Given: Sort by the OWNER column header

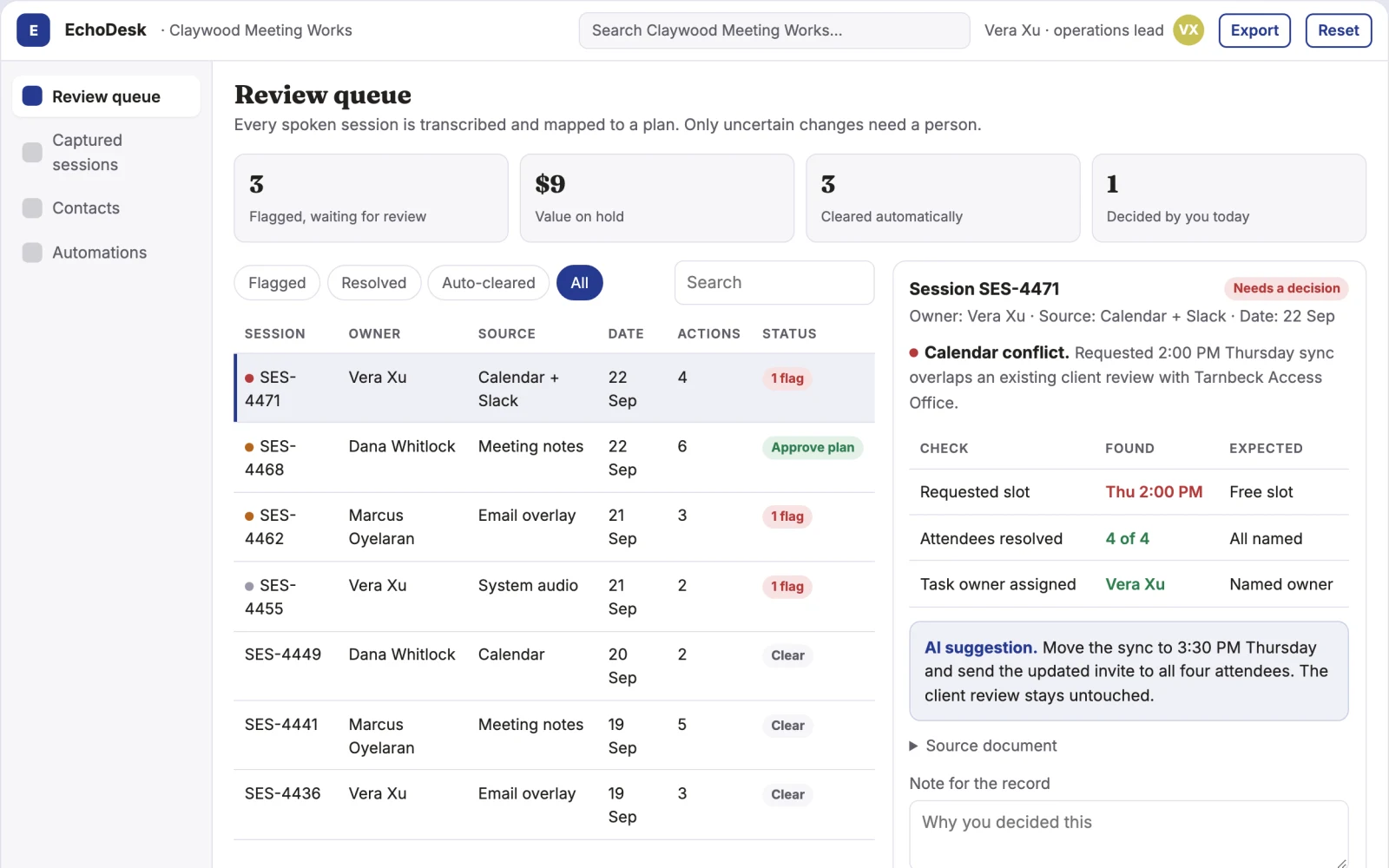Looking at the screenshot, I should [374, 333].
